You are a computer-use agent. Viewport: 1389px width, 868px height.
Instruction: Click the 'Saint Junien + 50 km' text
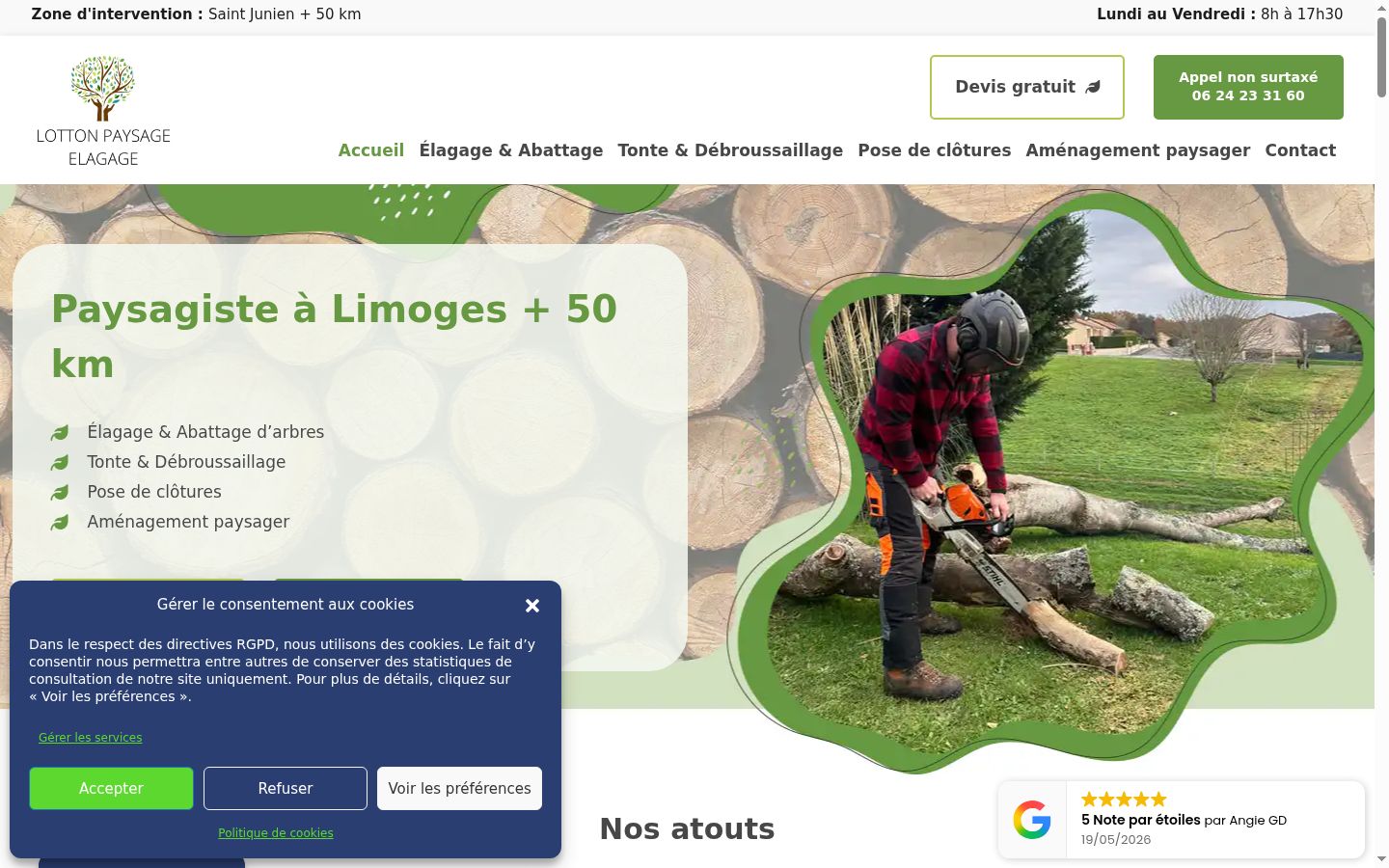coord(285,14)
